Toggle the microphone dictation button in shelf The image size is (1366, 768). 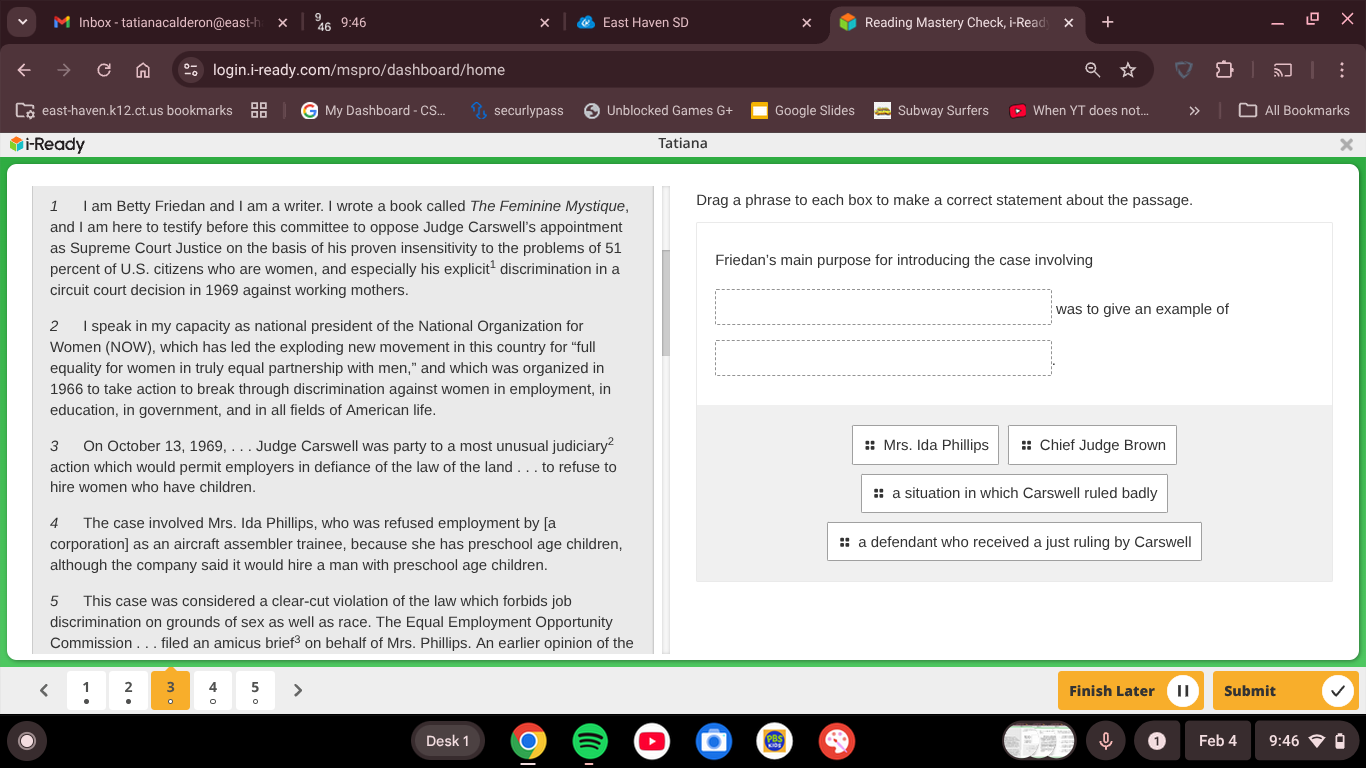pos(1106,741)
